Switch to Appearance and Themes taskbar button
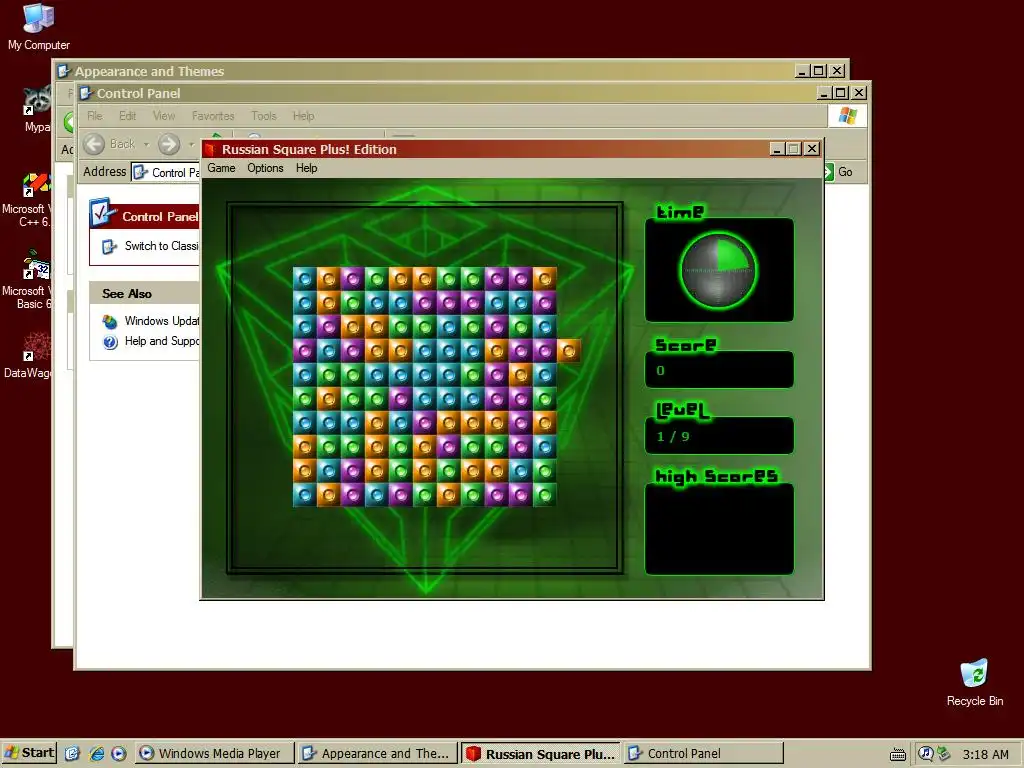The width and height of the screenshot is (1024, 768). tap(377, 754)
